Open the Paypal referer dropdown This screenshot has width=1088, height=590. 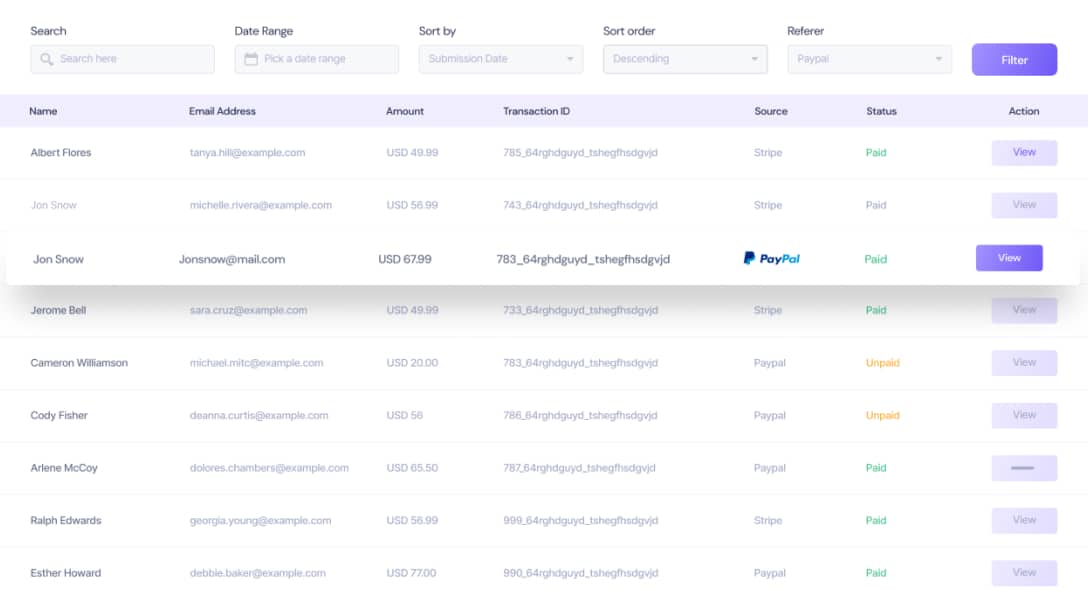(868, 59)
